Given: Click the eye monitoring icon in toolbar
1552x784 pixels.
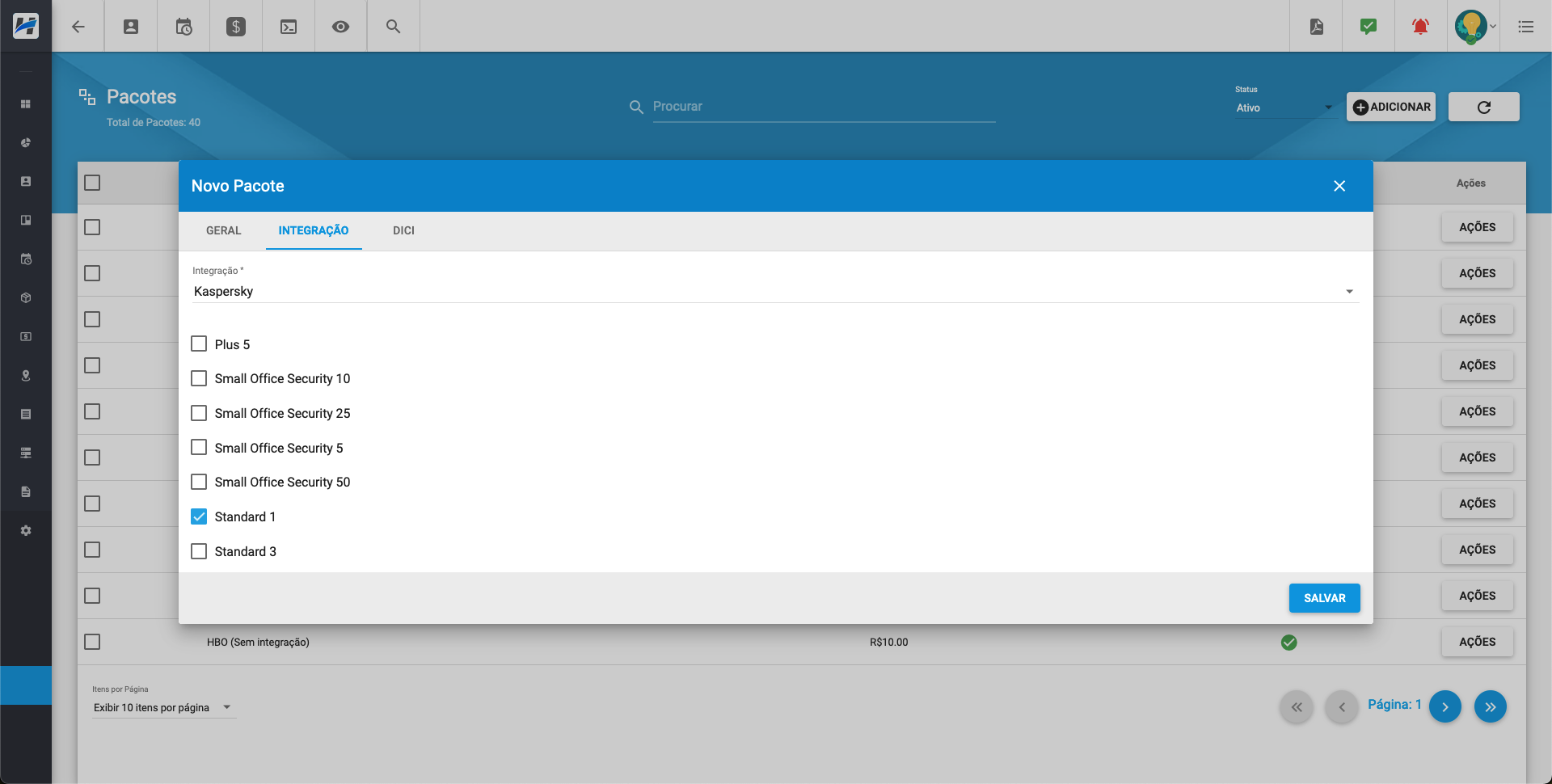Looking at the screenshot, I should (x=341, y=27).
